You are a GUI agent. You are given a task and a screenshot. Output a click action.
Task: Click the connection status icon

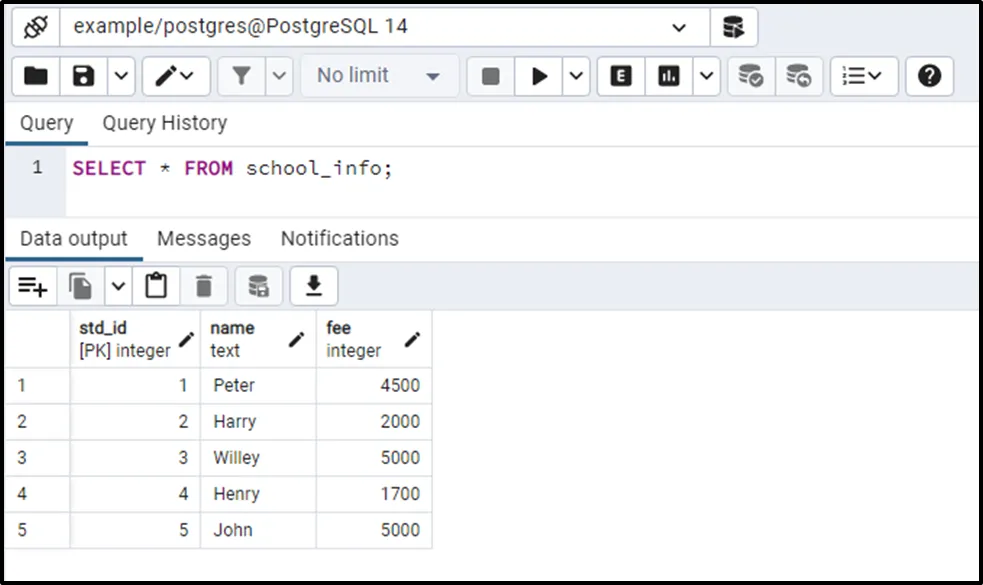[36, 27]
